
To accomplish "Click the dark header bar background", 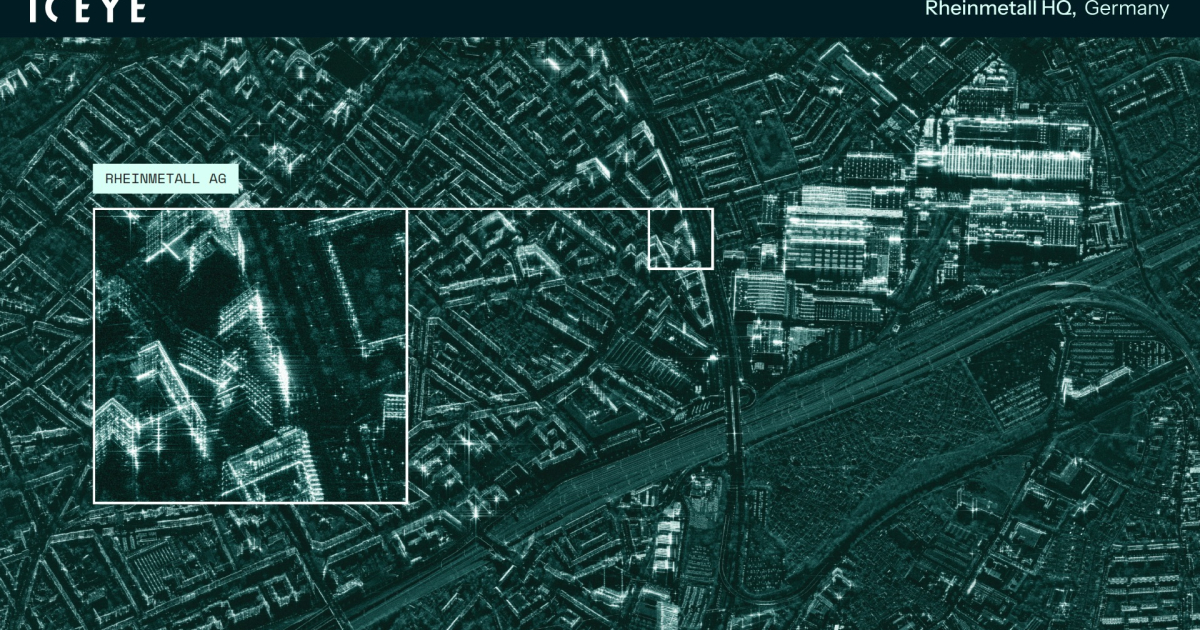I will pos(500,15).
